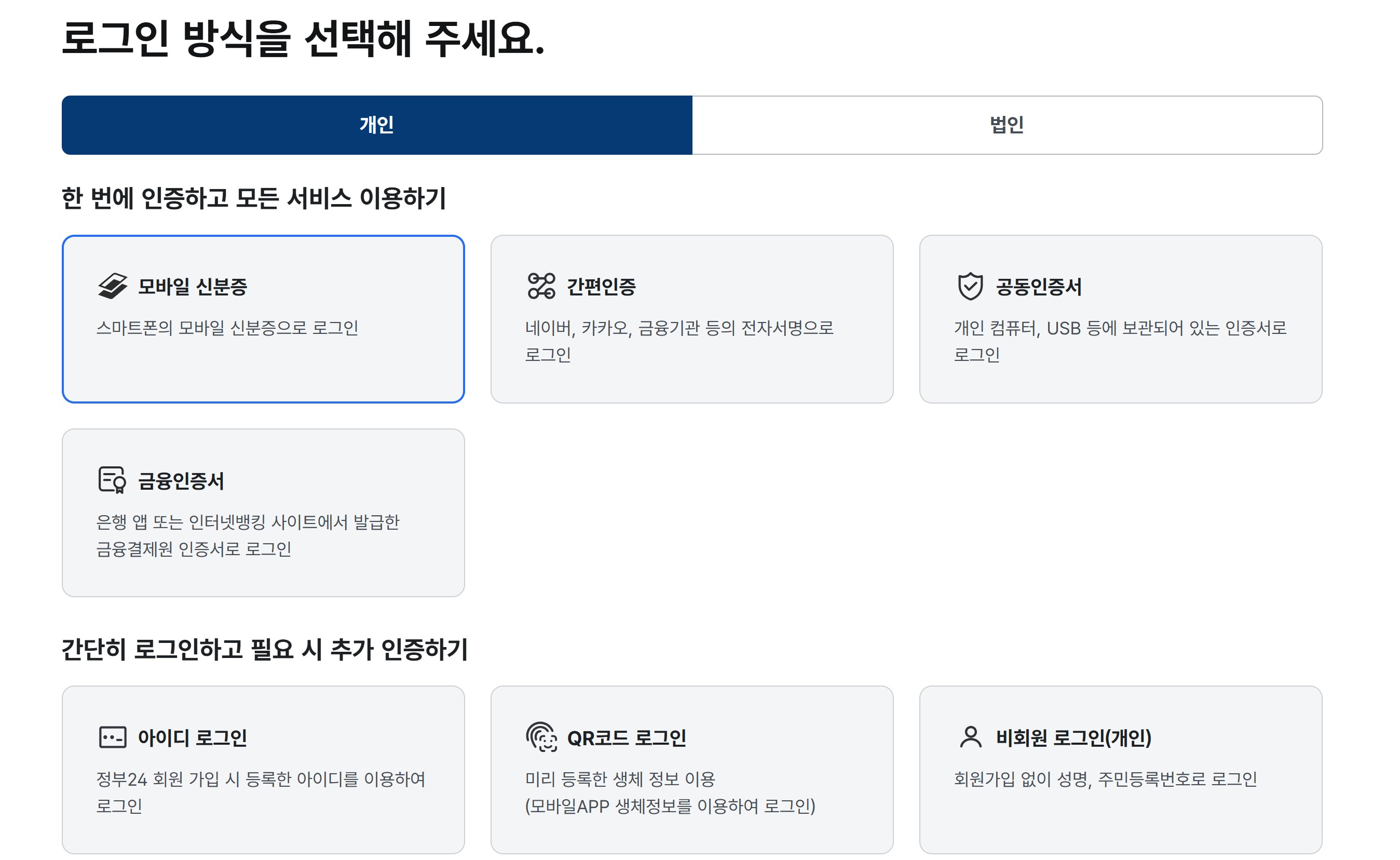Click the 회원가입 없이 성명, 주민등록번호 description

(x=1105, y=779)
